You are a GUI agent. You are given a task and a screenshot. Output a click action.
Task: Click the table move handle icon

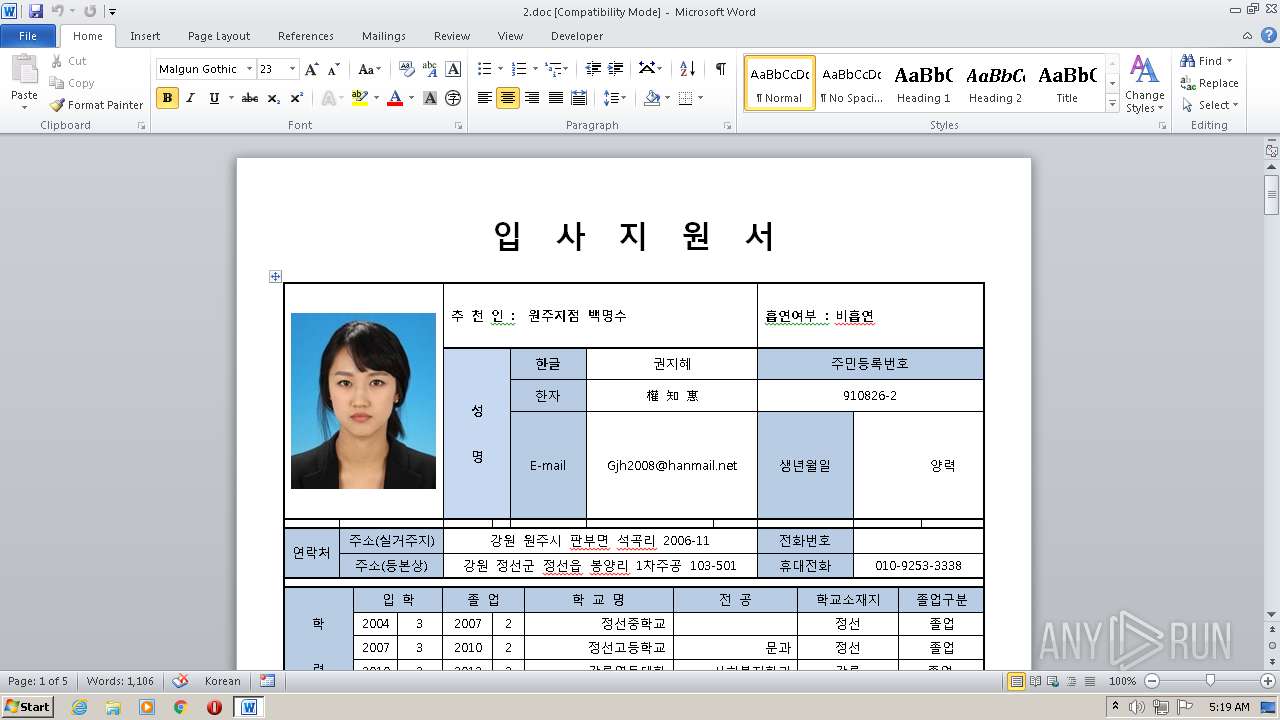[275, 277]
